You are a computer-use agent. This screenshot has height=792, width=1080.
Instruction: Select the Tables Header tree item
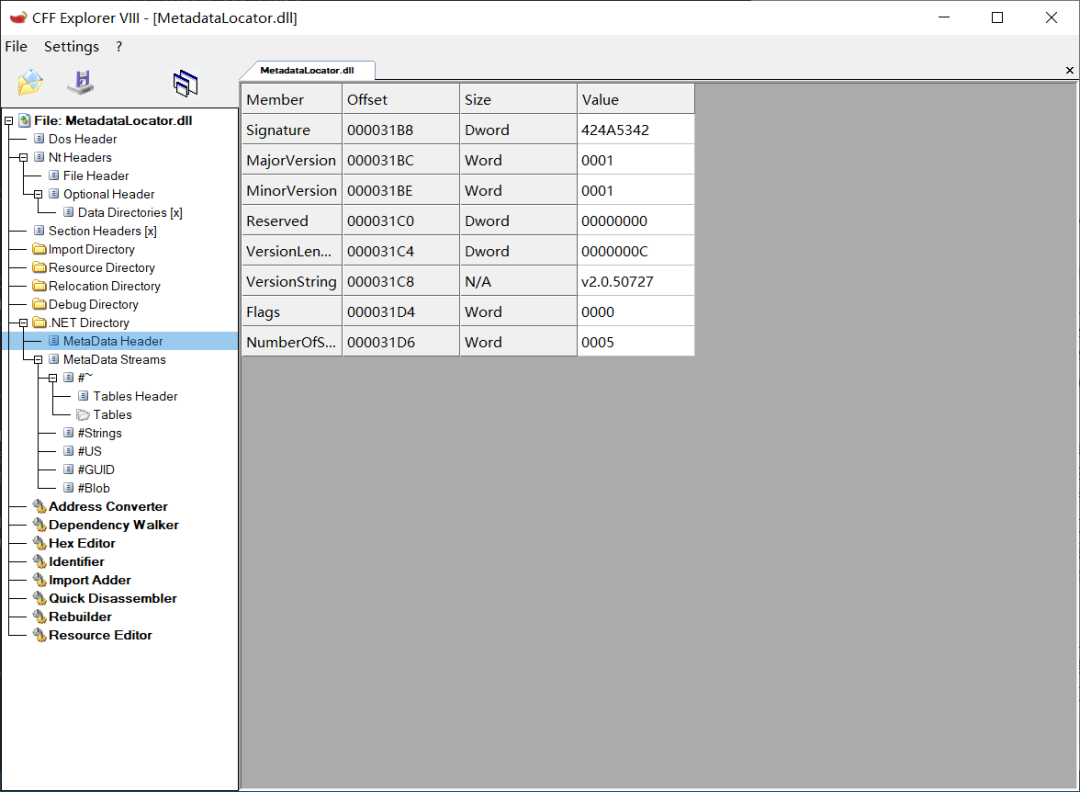(x=135, y=396)
